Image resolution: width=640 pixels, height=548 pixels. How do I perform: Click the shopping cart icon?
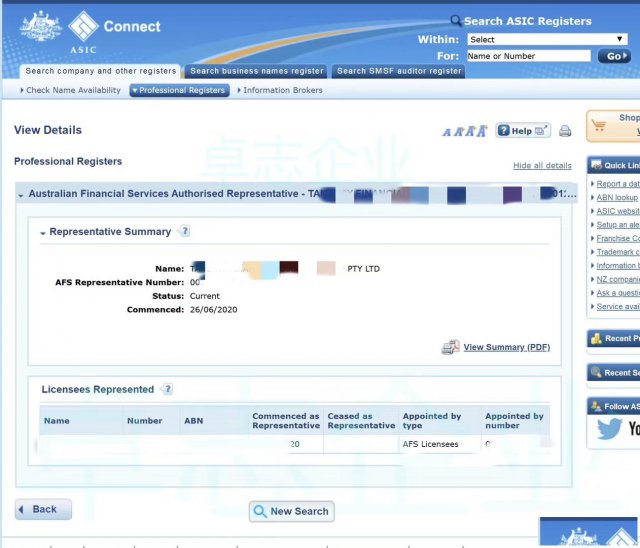[x=600, y=126]
